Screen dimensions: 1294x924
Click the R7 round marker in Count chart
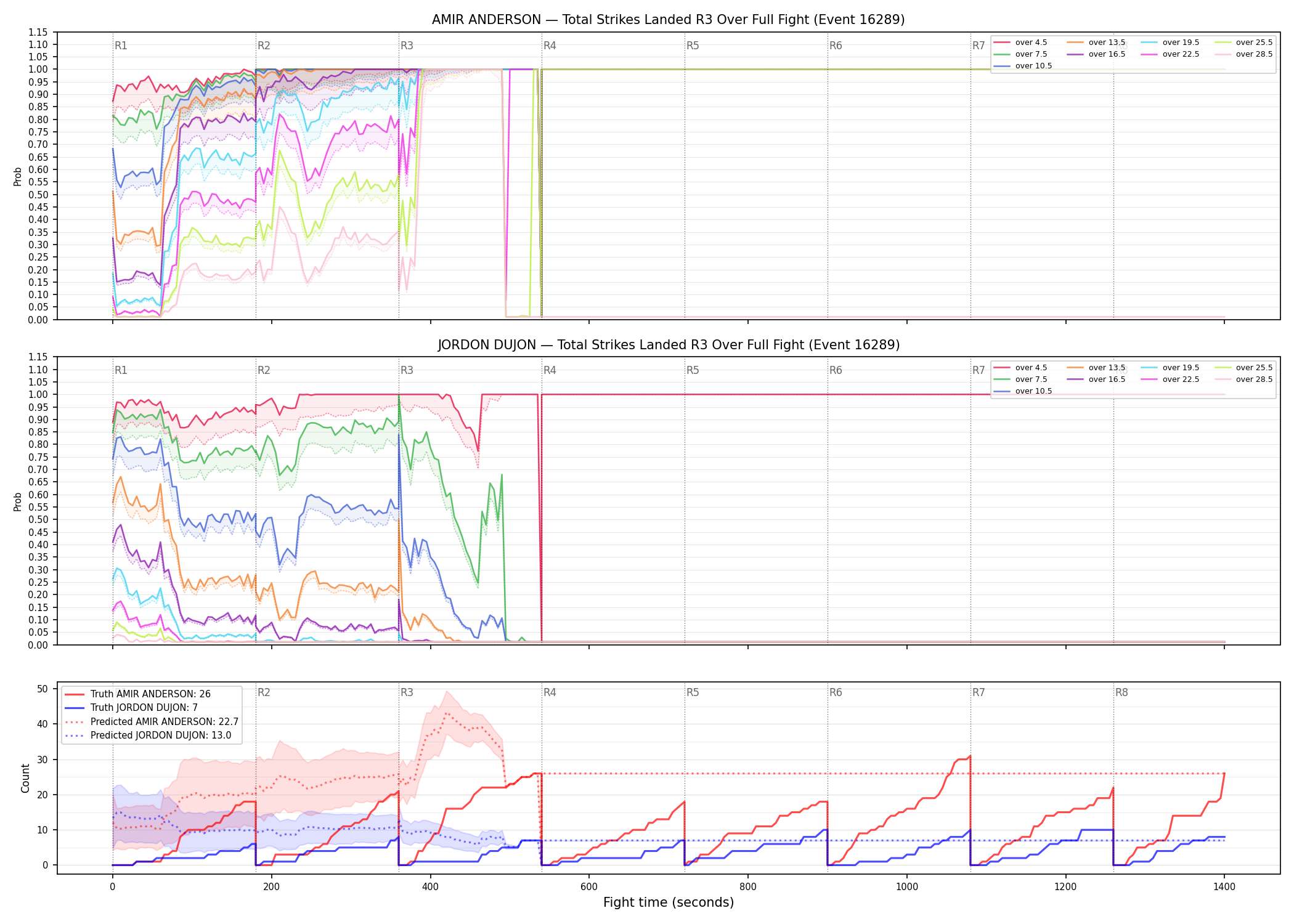pyautogui.click(x=979, y=692)
